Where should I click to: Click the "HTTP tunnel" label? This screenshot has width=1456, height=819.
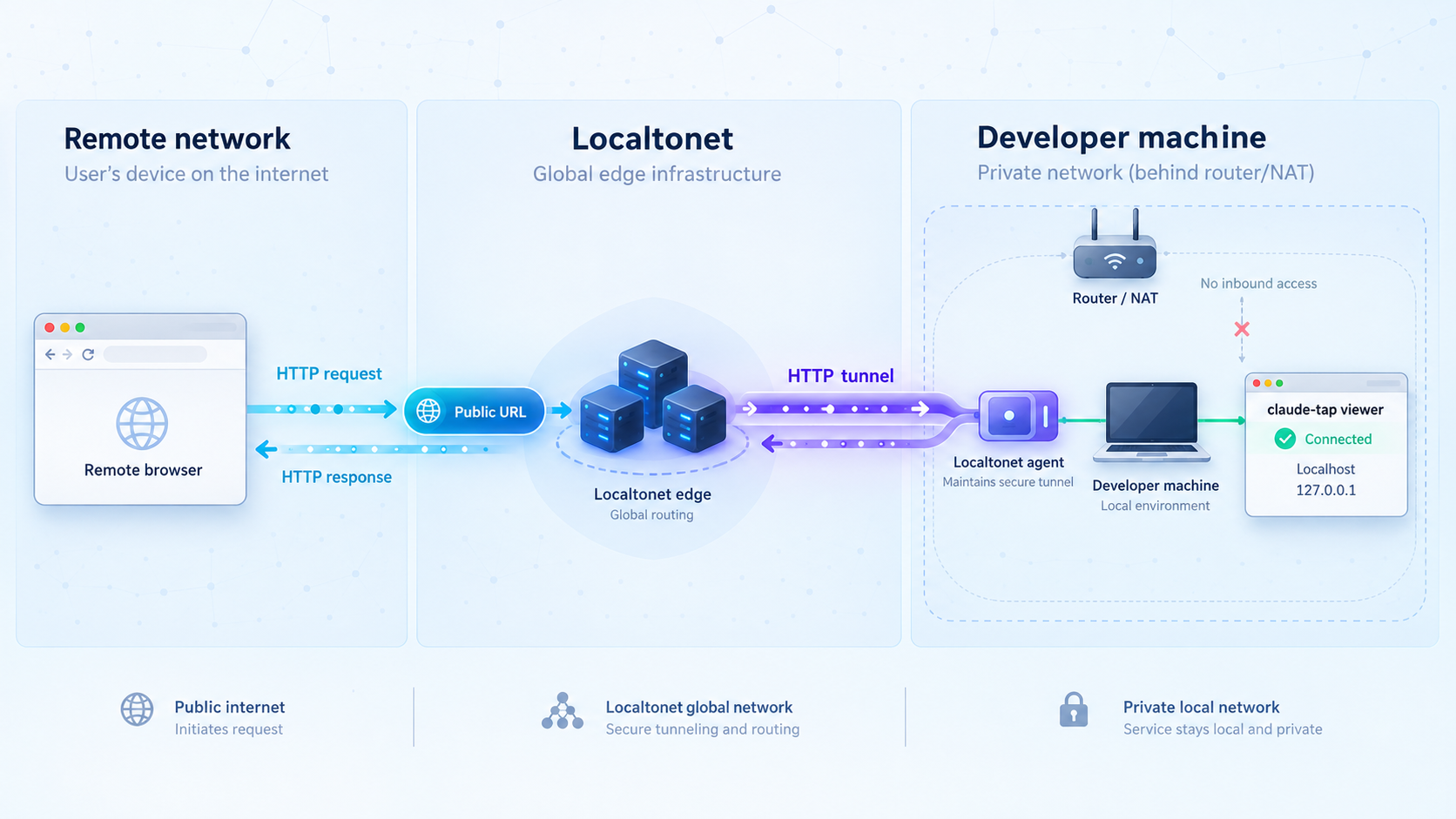click(x=840, y=376)
